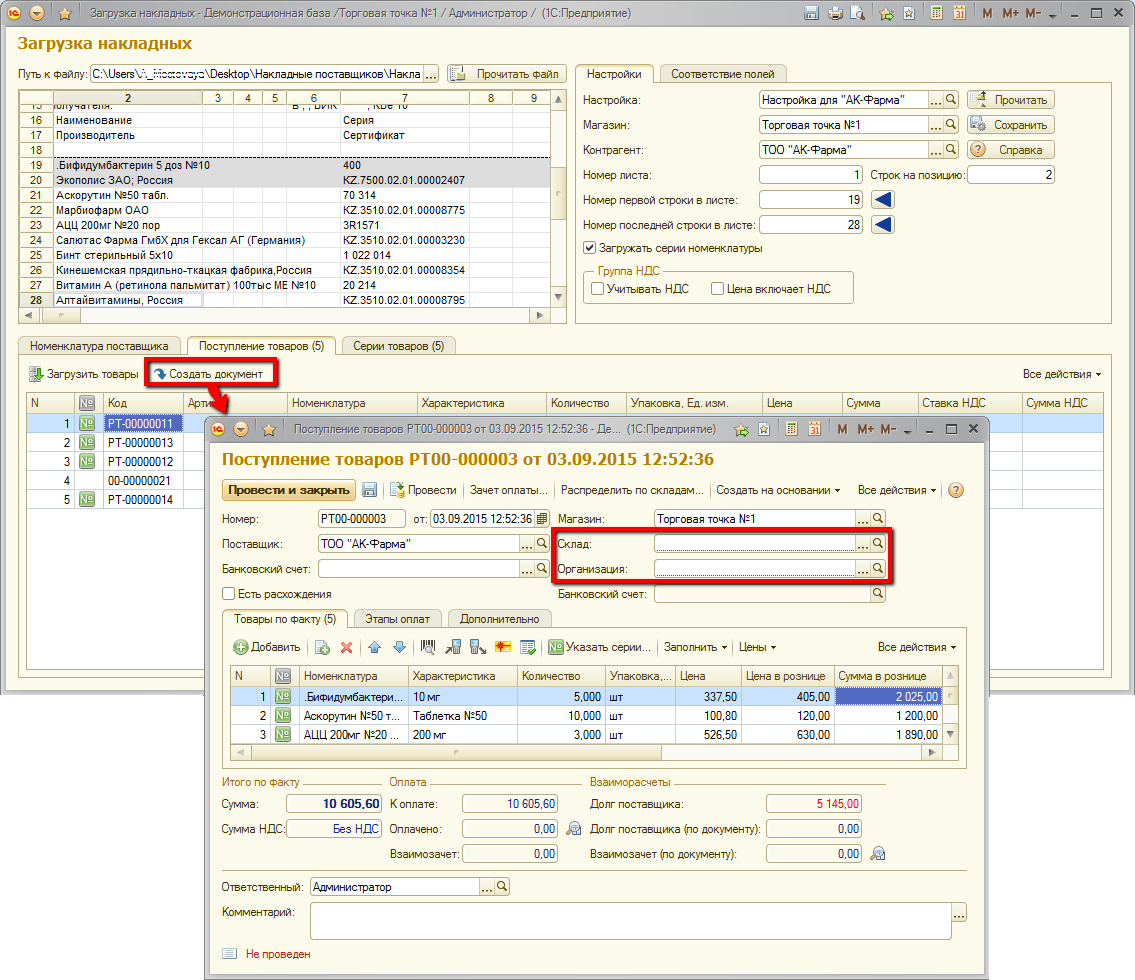
Task: Switch to the Соответствие полей tab
Action: click(724, 74)
